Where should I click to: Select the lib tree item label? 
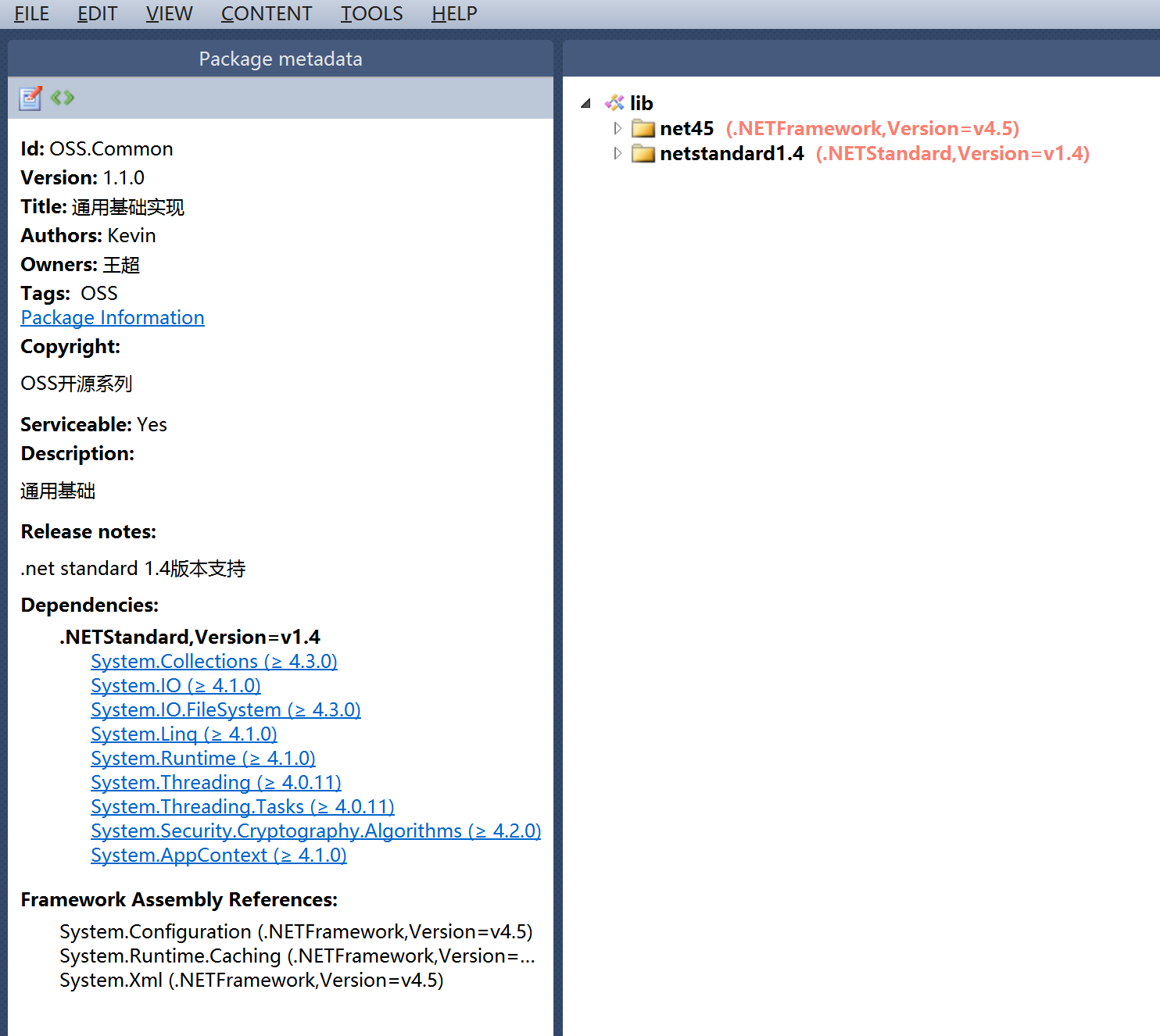click(x=641, y=103)
